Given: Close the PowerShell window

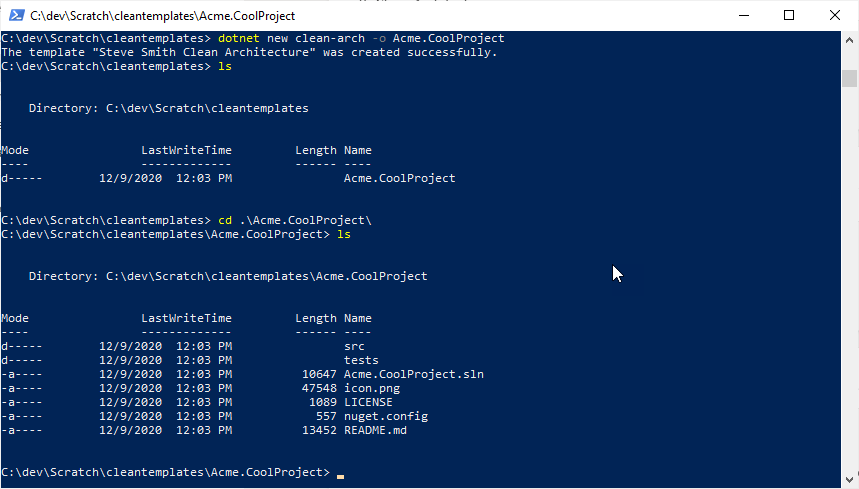Looking at the screenshot, I should [x=834, y=15].
